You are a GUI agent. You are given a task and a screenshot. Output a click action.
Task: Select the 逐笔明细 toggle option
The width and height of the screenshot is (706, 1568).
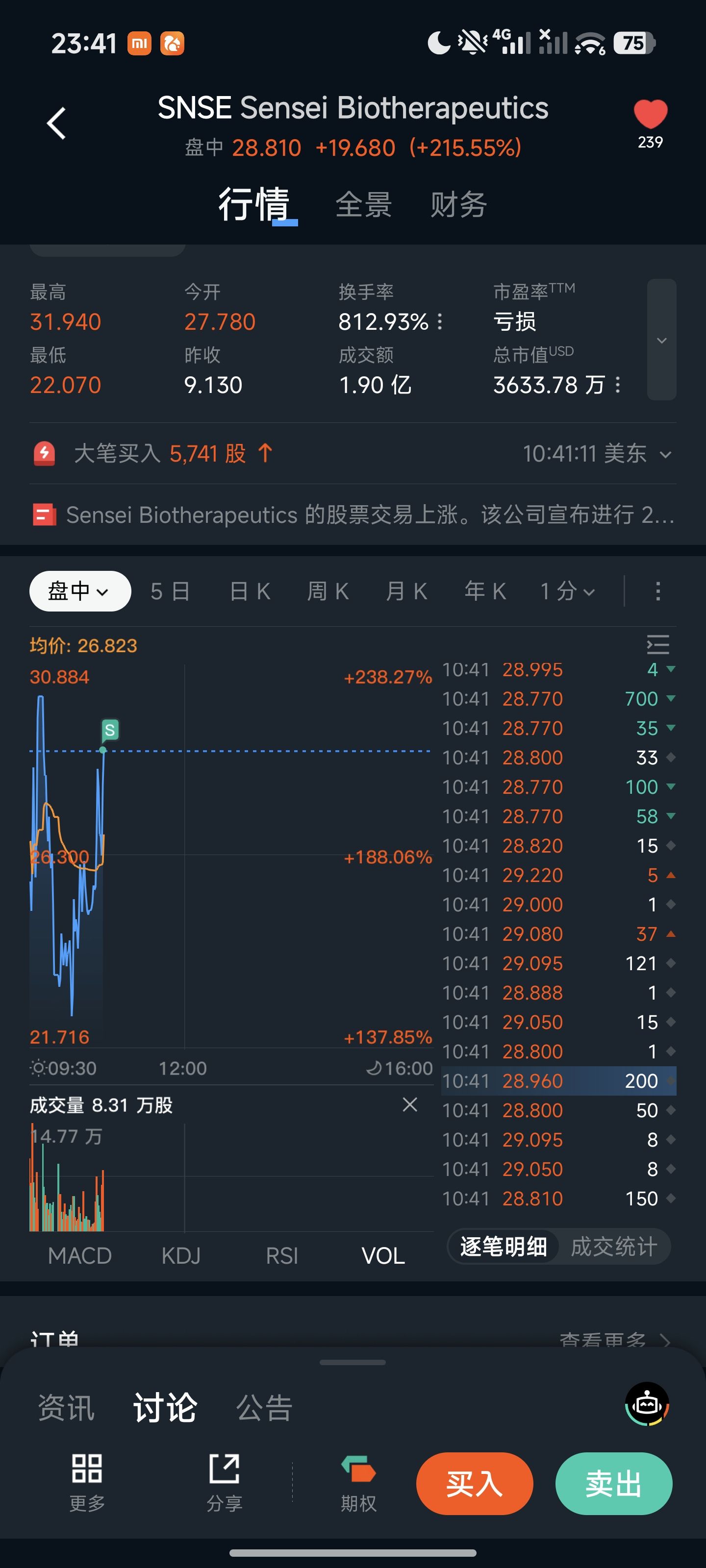(503, 1246)
